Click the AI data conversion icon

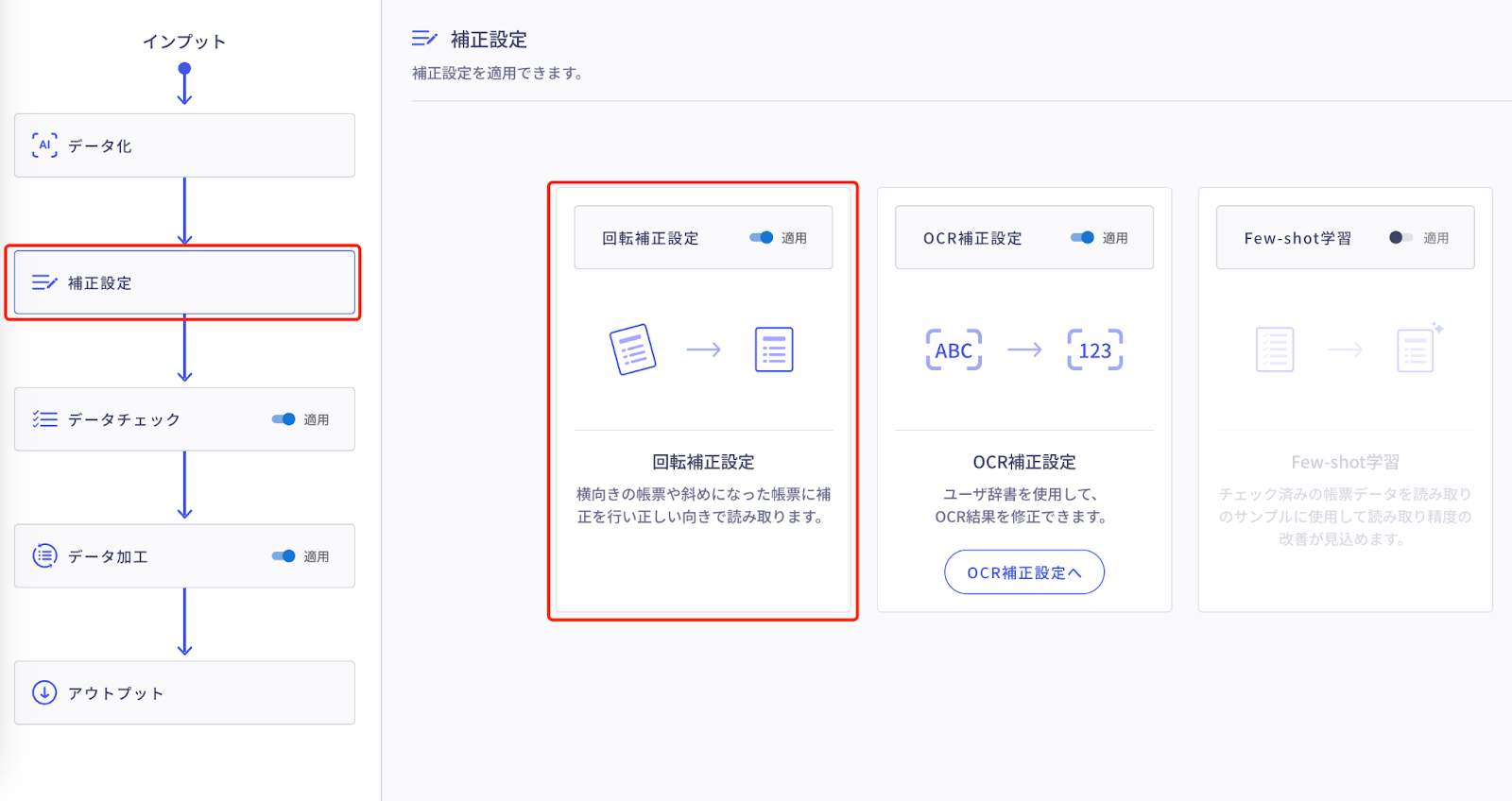tap(44, 145)
